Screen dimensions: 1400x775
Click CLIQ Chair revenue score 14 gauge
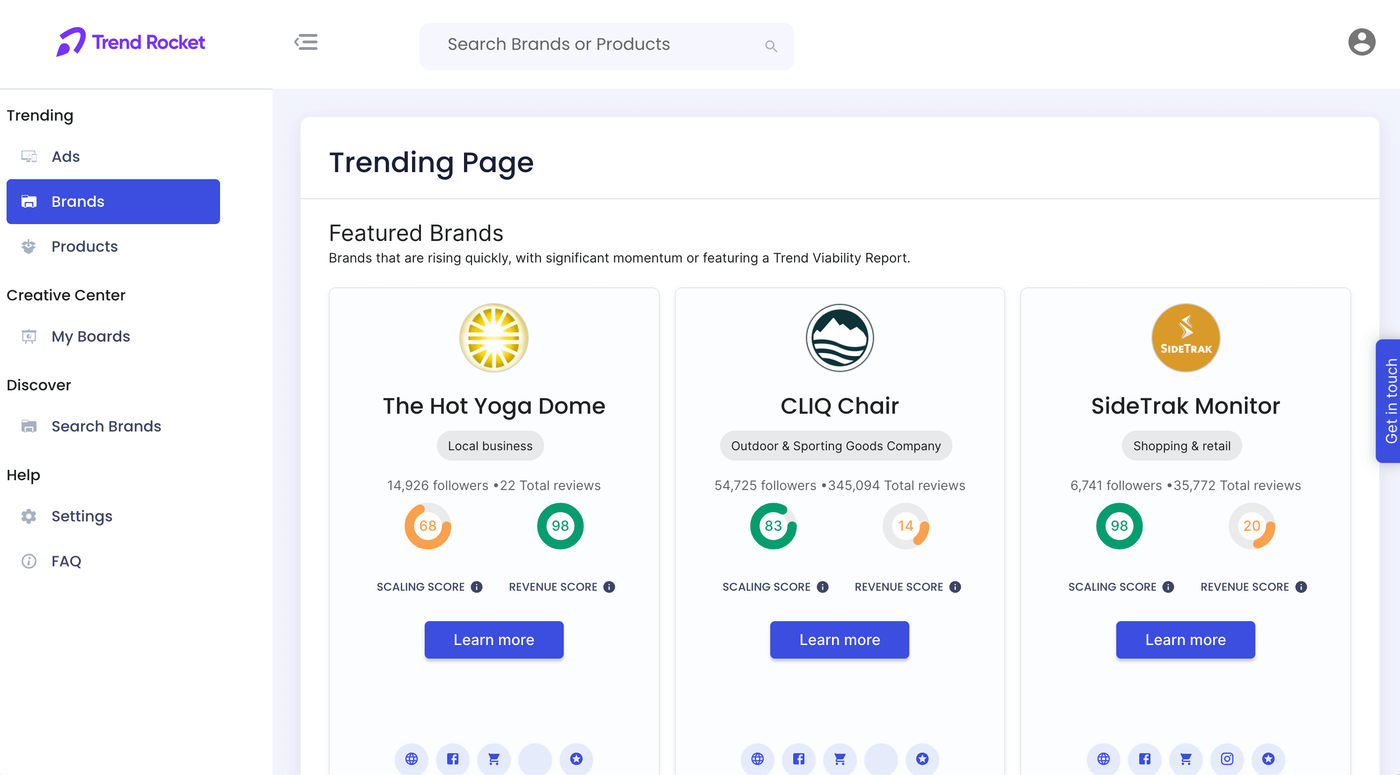(x=906, y=526)
